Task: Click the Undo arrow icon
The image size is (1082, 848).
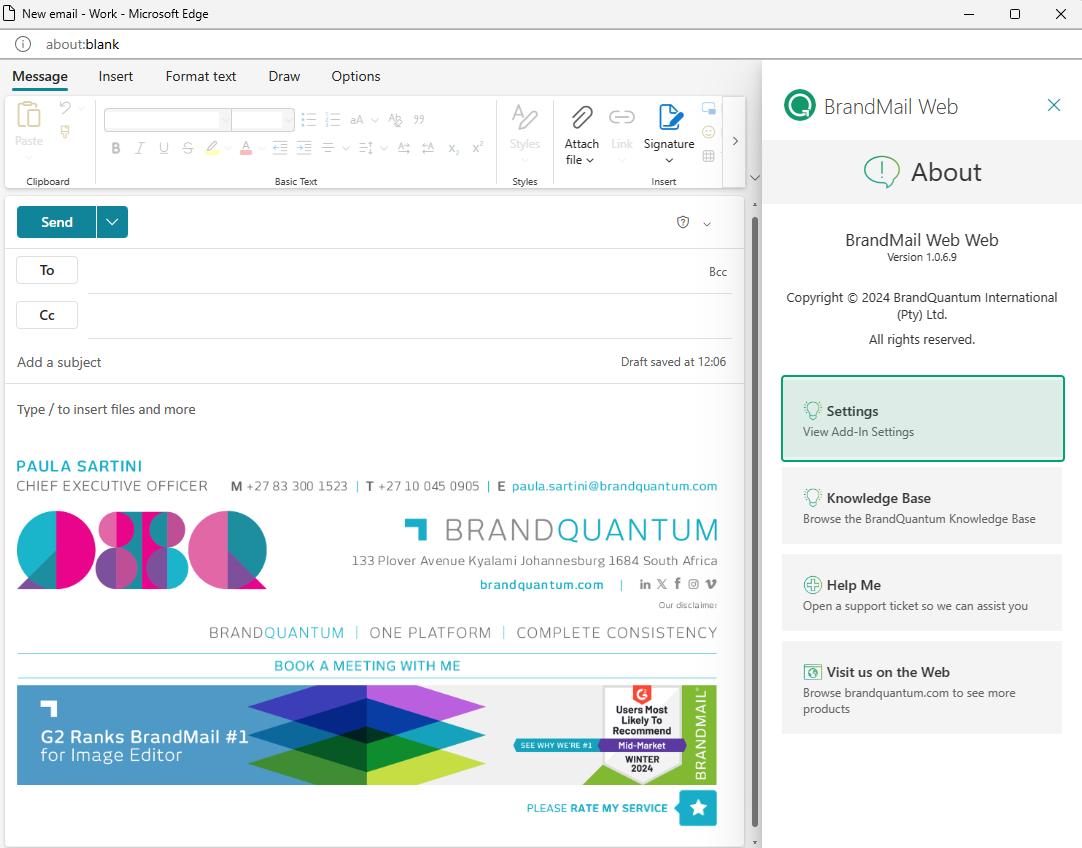Action: pos(65,108)
